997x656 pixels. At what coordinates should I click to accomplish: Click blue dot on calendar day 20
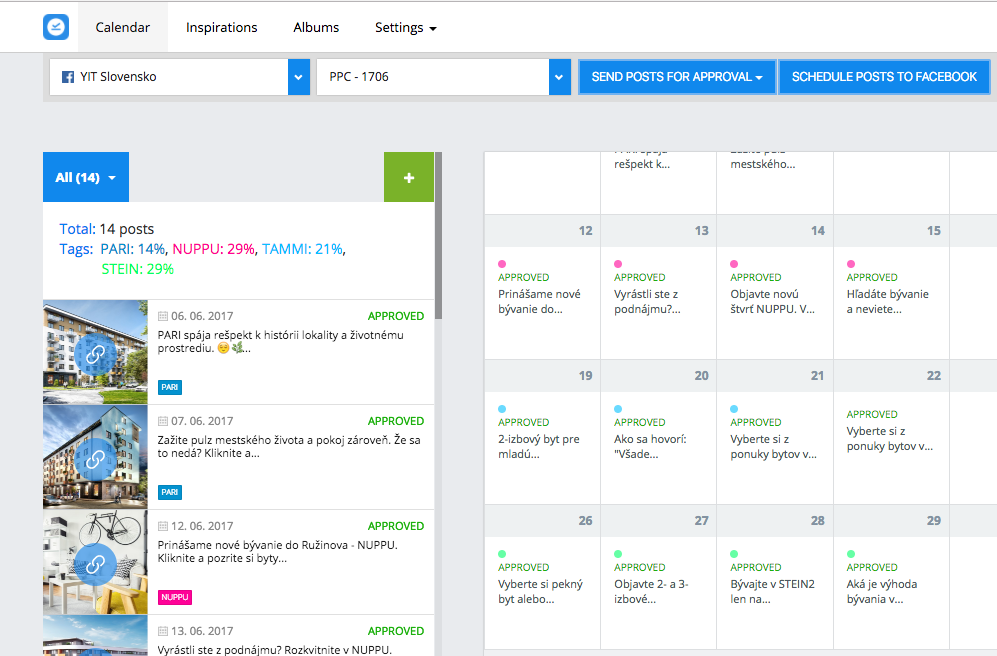click(618, 409)
